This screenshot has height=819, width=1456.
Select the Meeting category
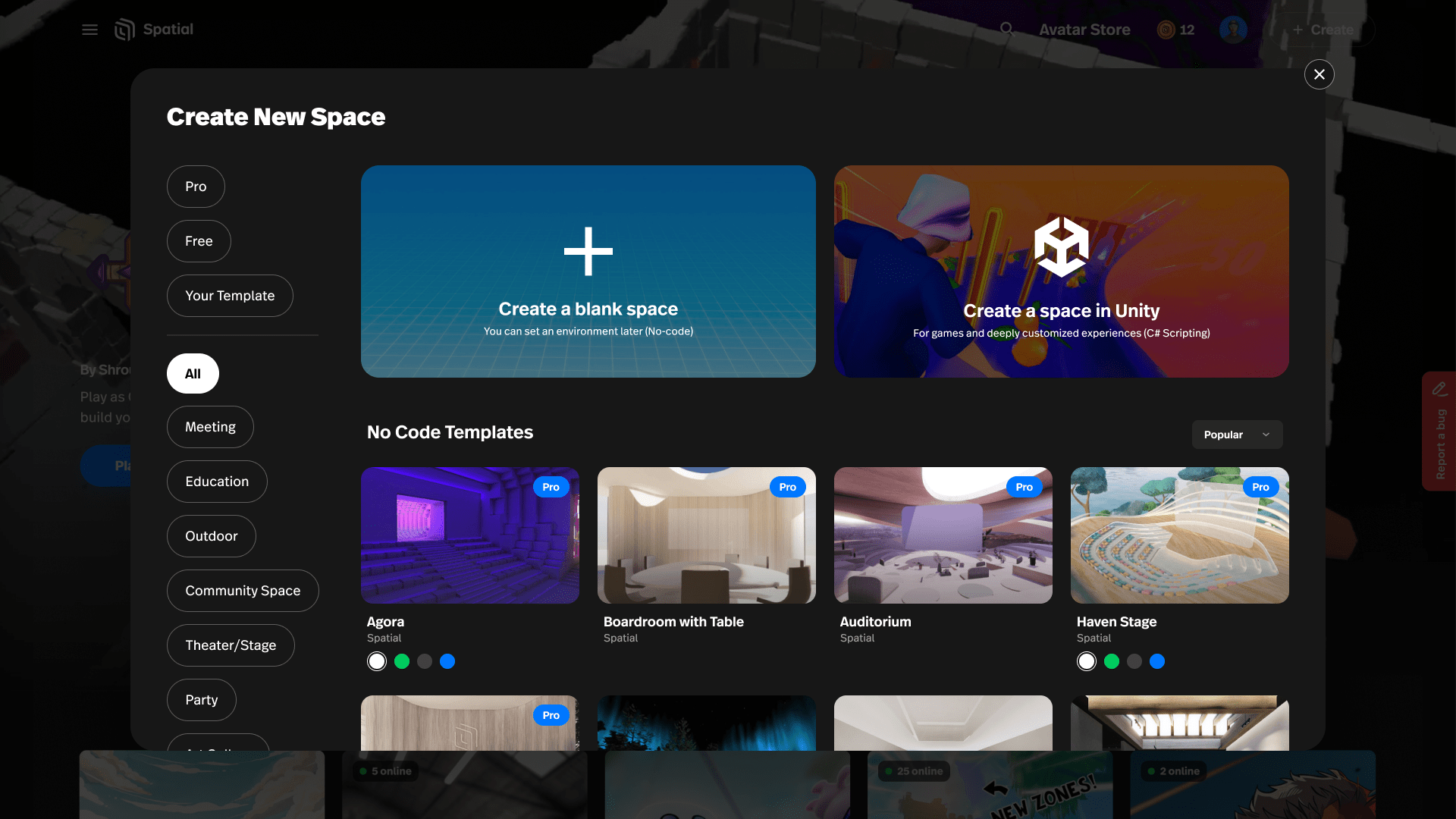pyautogui.click(x=210, y=427)
